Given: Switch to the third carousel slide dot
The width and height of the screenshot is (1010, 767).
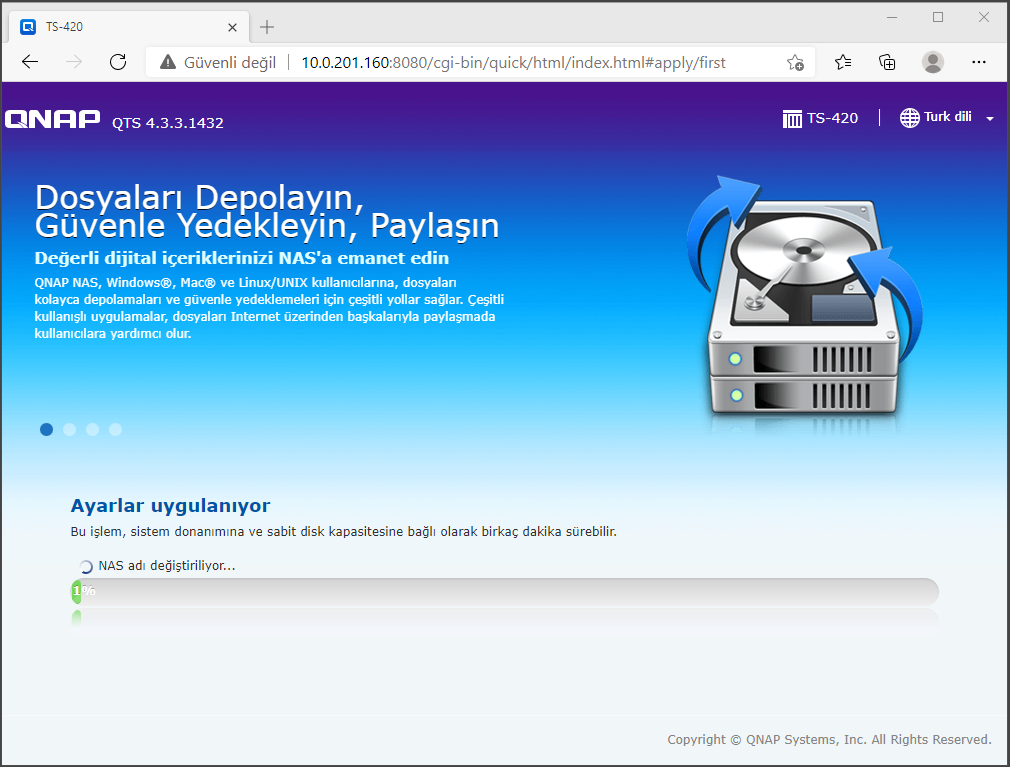Looking at the screenshot, I should tap(92, 429).
